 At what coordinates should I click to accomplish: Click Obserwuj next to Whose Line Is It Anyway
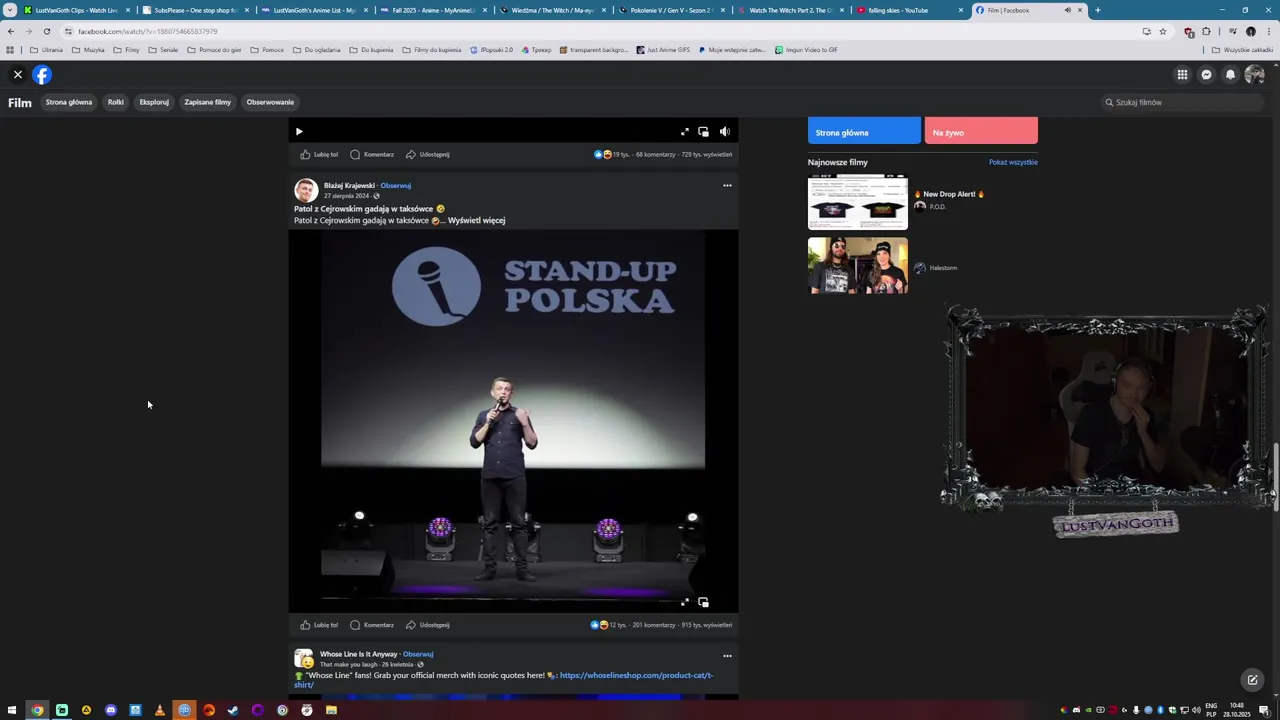click(x=418, y=654)
